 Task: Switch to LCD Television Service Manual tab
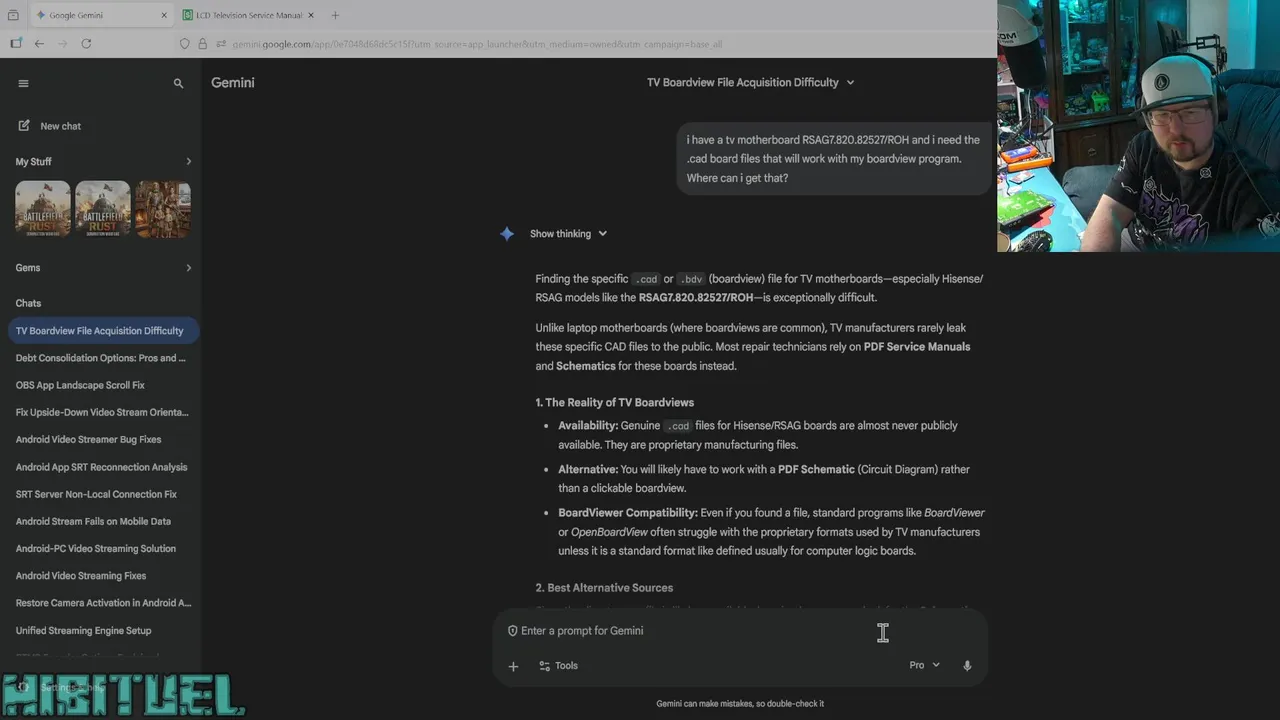[x=249, y=15]
